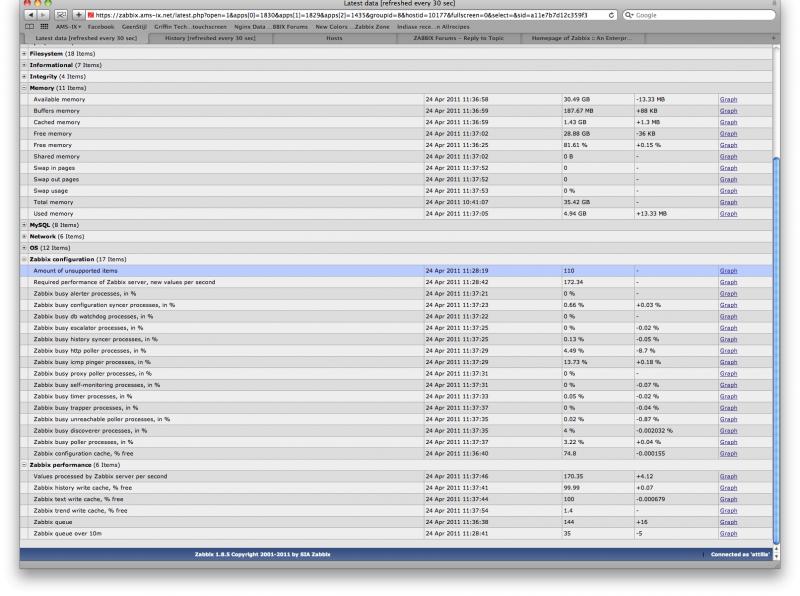This screenshot has width=800, height=596.
Task: Click the 35.42 GB total memory value
Action: (577, 202)
